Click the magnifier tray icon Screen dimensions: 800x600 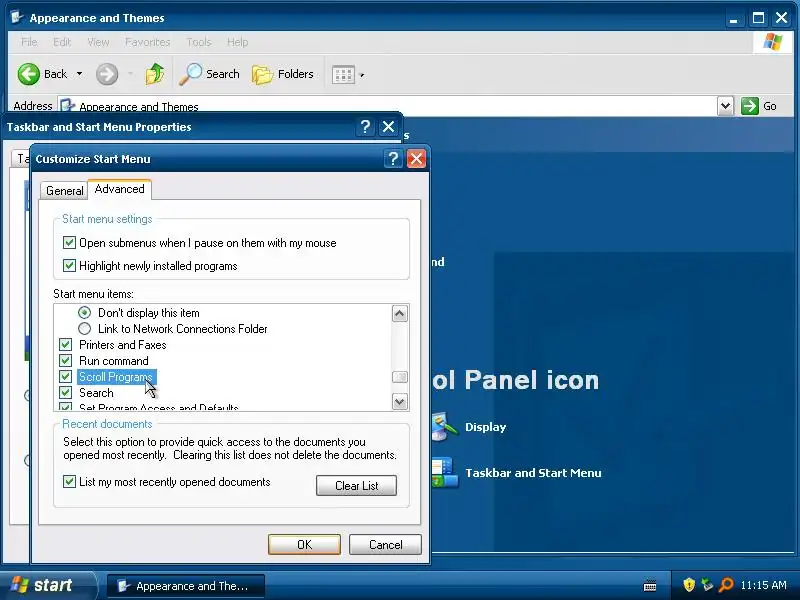(x=725, y=585)
